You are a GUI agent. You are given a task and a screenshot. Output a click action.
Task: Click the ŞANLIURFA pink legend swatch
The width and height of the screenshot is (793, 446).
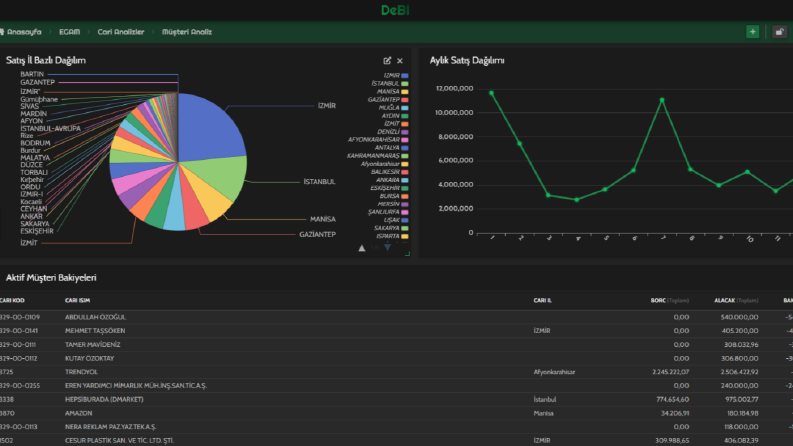tap(405, 212)
